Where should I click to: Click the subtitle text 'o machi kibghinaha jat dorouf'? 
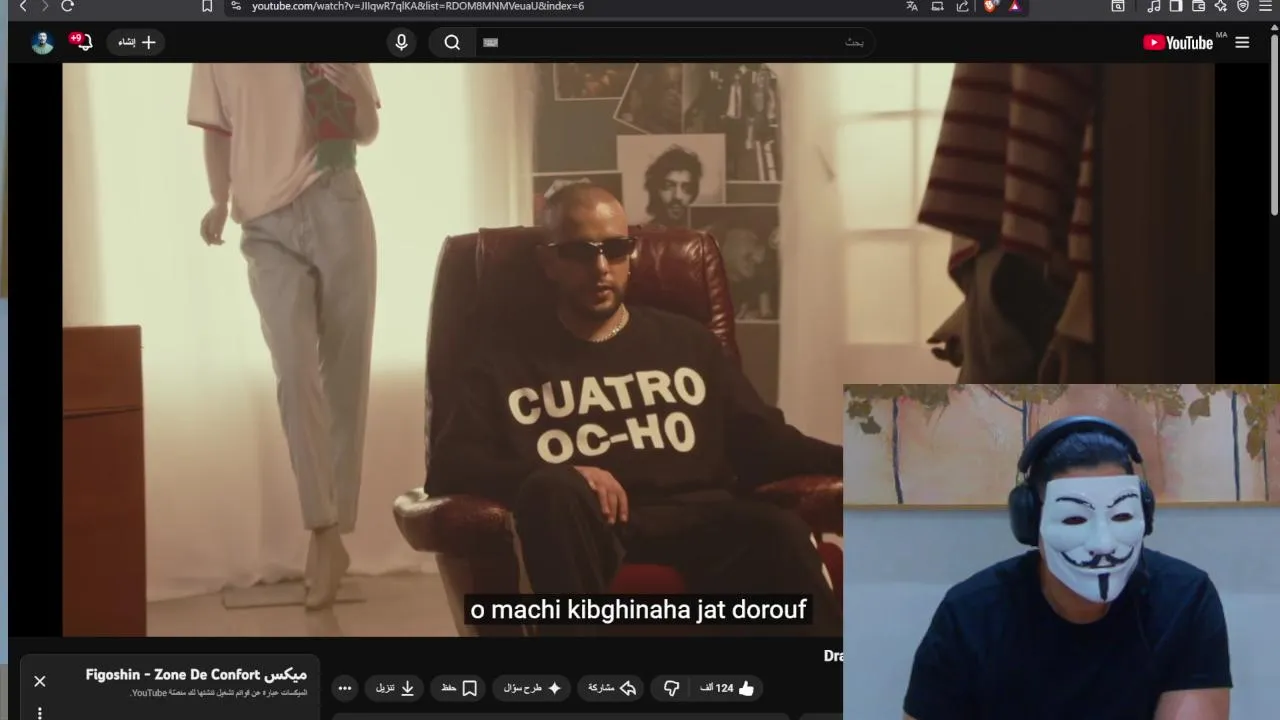(x=638, y=609)
